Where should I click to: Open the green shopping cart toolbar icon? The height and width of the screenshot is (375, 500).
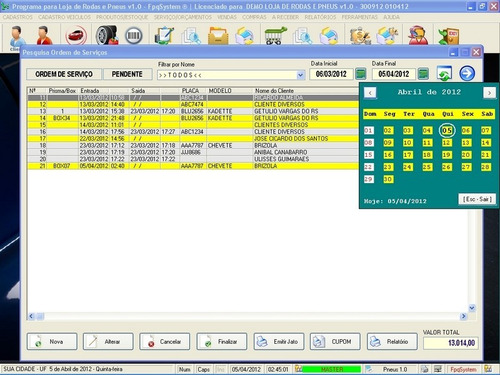point(275,35)
